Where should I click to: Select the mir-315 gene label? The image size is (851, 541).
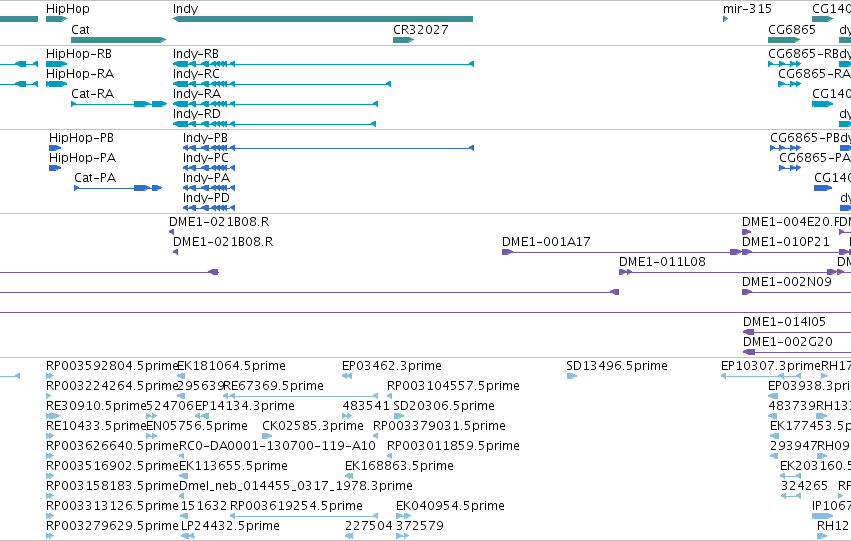(747, 9)
